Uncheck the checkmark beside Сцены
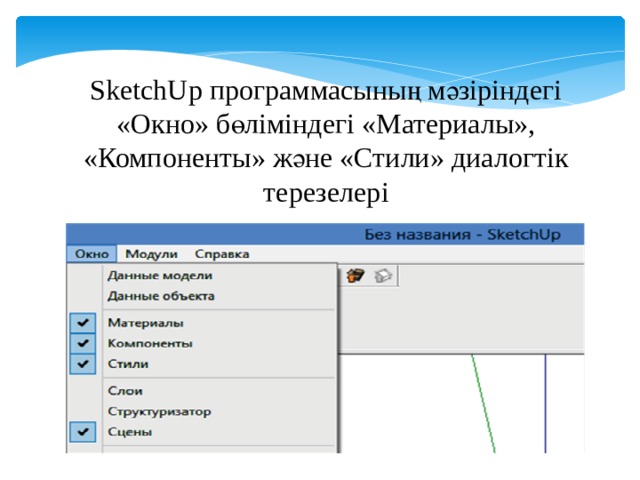Screen dimensions: 640x480 tap(83, 432)
